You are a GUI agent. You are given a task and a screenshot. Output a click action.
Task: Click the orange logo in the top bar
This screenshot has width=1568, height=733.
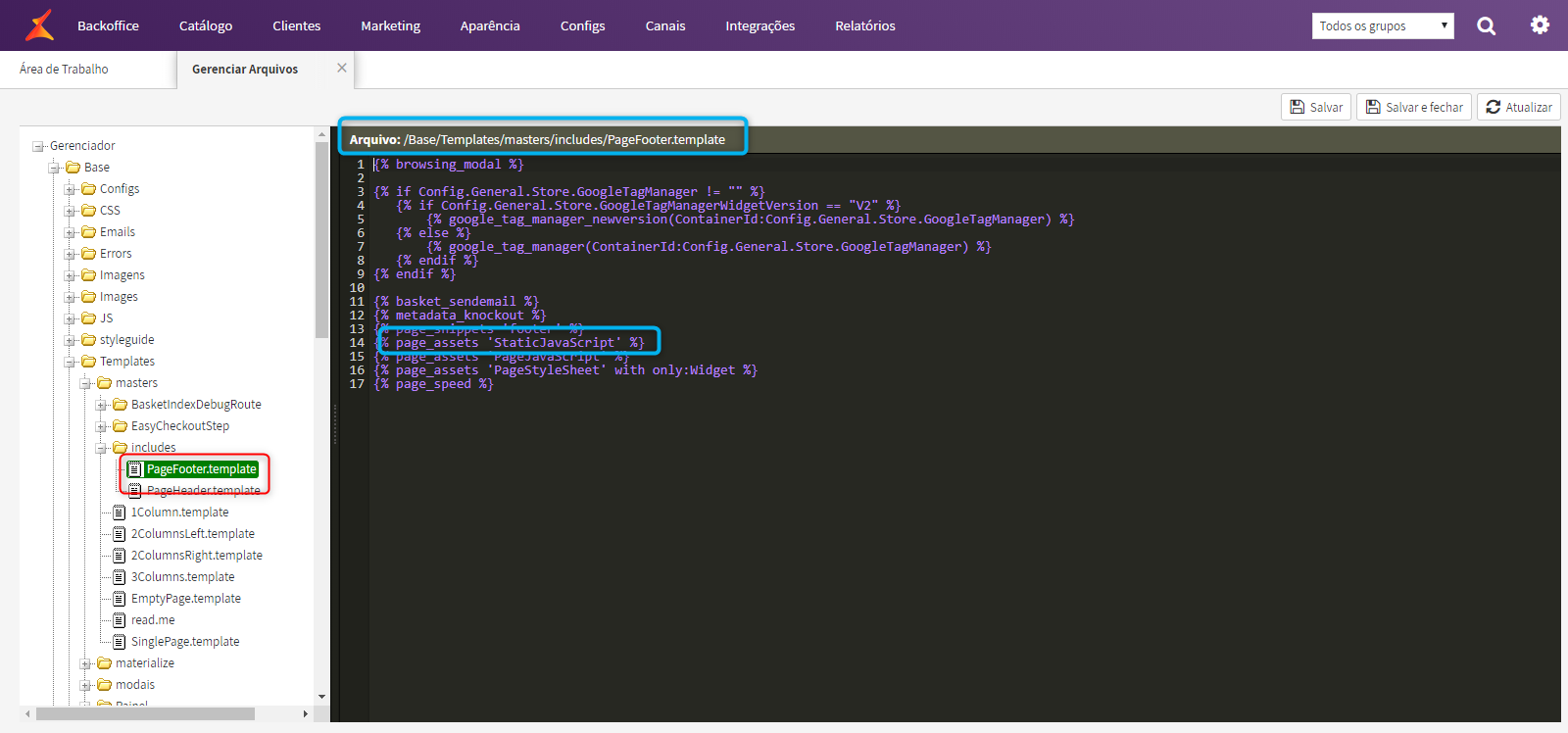[x=40, y=25]
